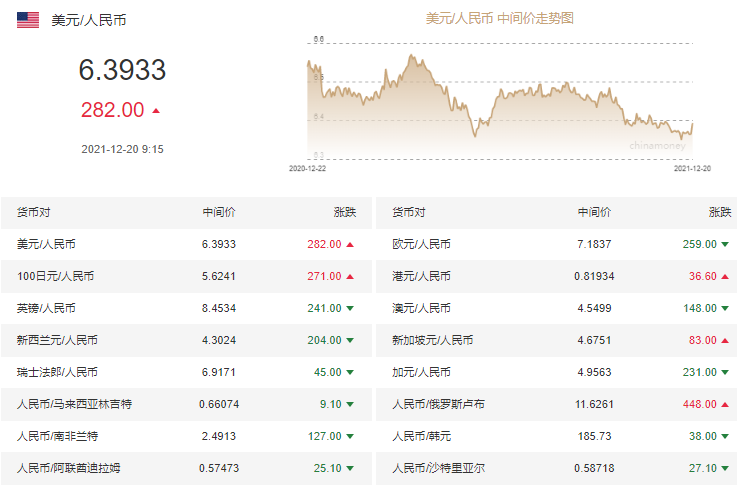Click the mid-rate value 5.6241
Viewport: 737px width, 486px height.
point(219,276)
